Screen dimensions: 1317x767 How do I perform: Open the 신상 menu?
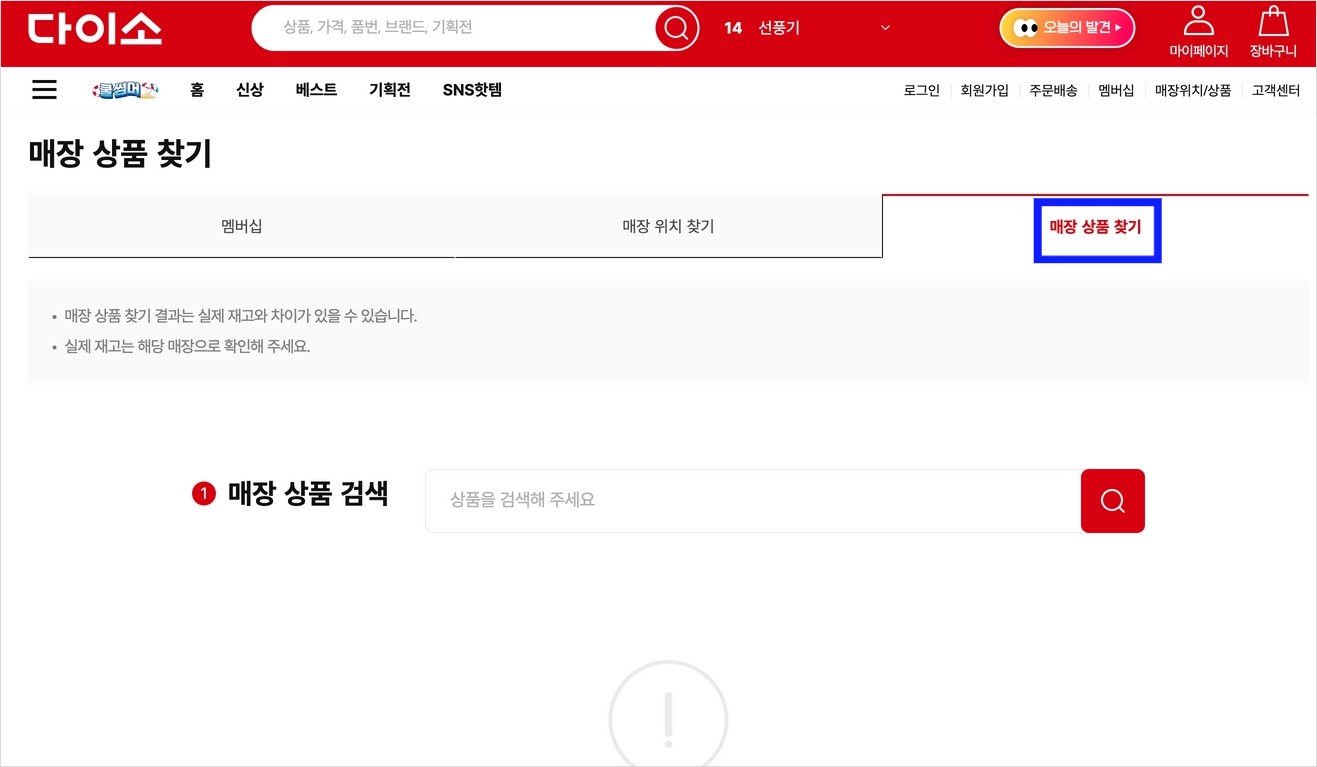tap(249, 89)
